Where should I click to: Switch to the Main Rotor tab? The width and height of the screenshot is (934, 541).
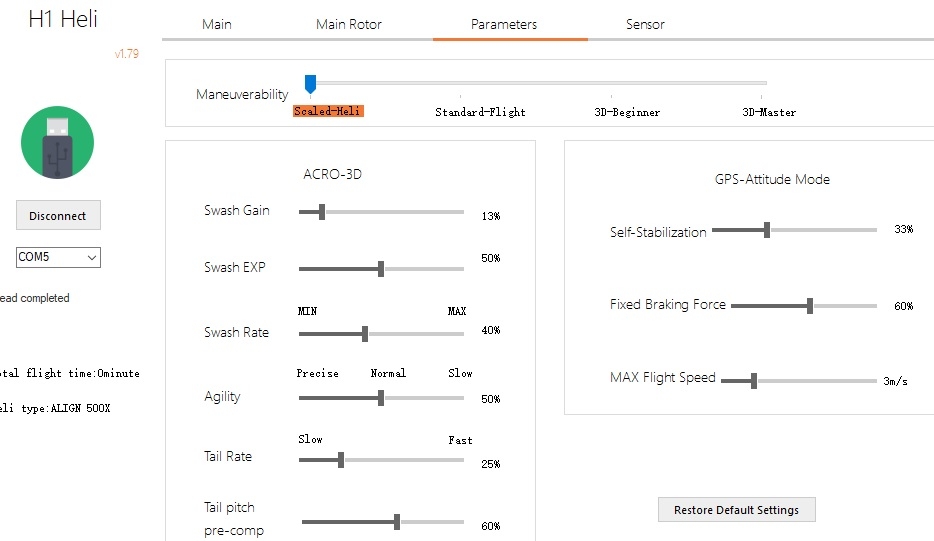point(348,24)
